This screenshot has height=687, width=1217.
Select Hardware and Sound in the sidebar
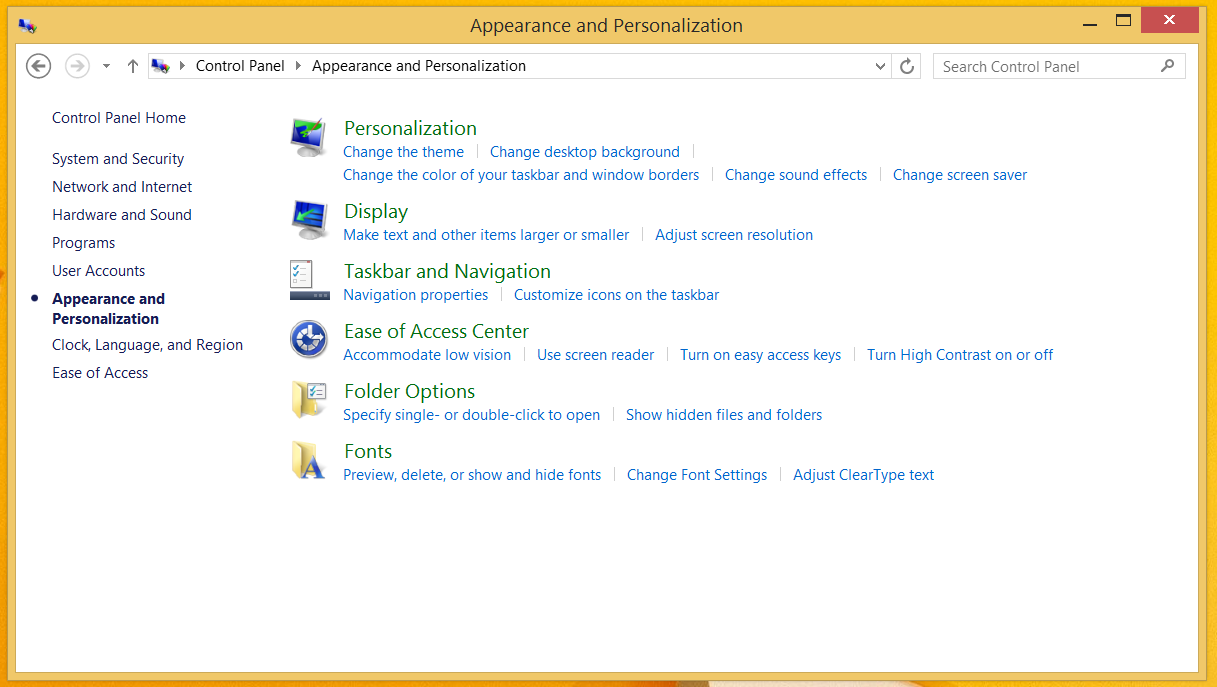[122, 214]
